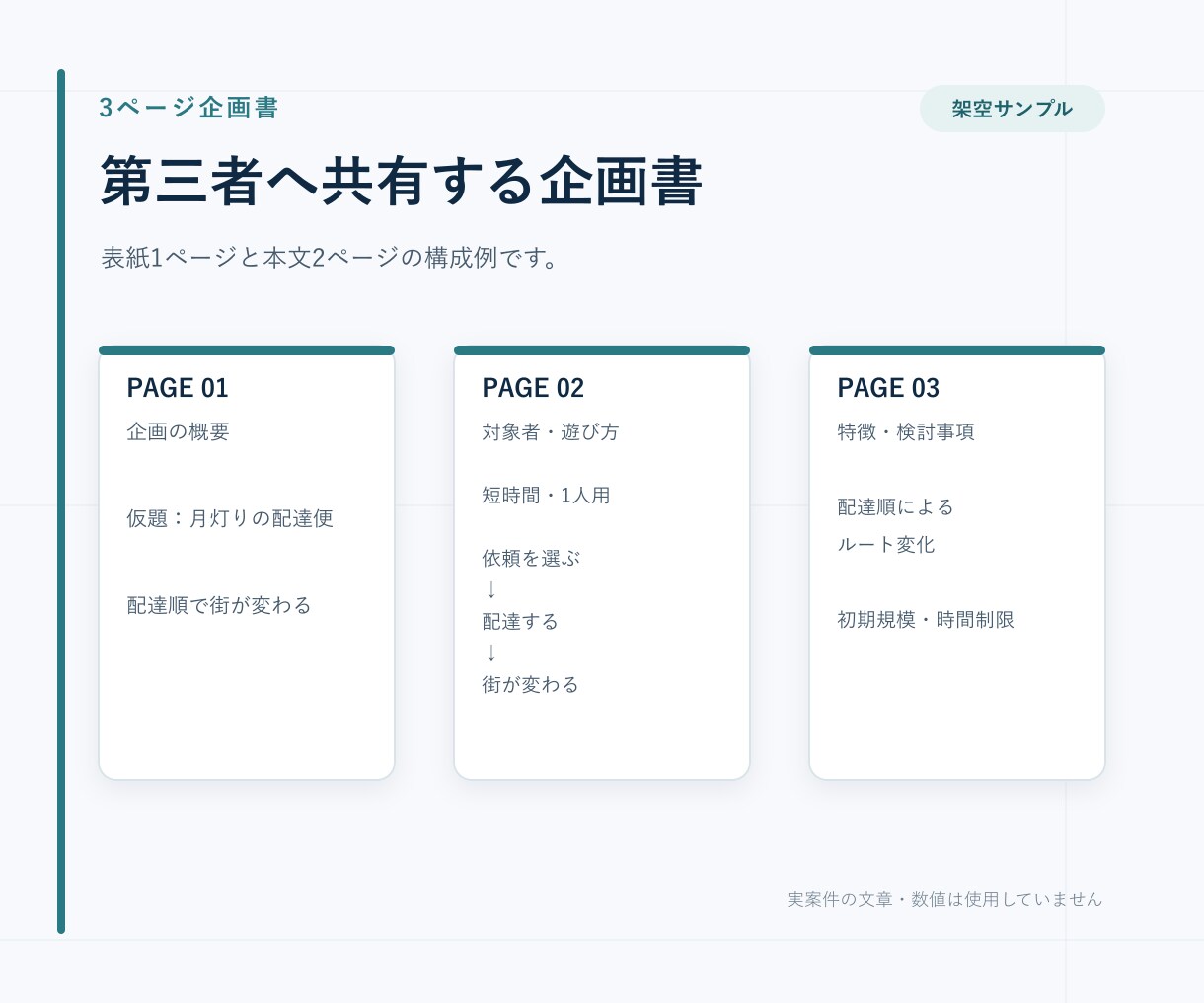1204x1003 pixels.
Task: Click 依頼を選ぶ step text
Action: [x=531, y=559]
